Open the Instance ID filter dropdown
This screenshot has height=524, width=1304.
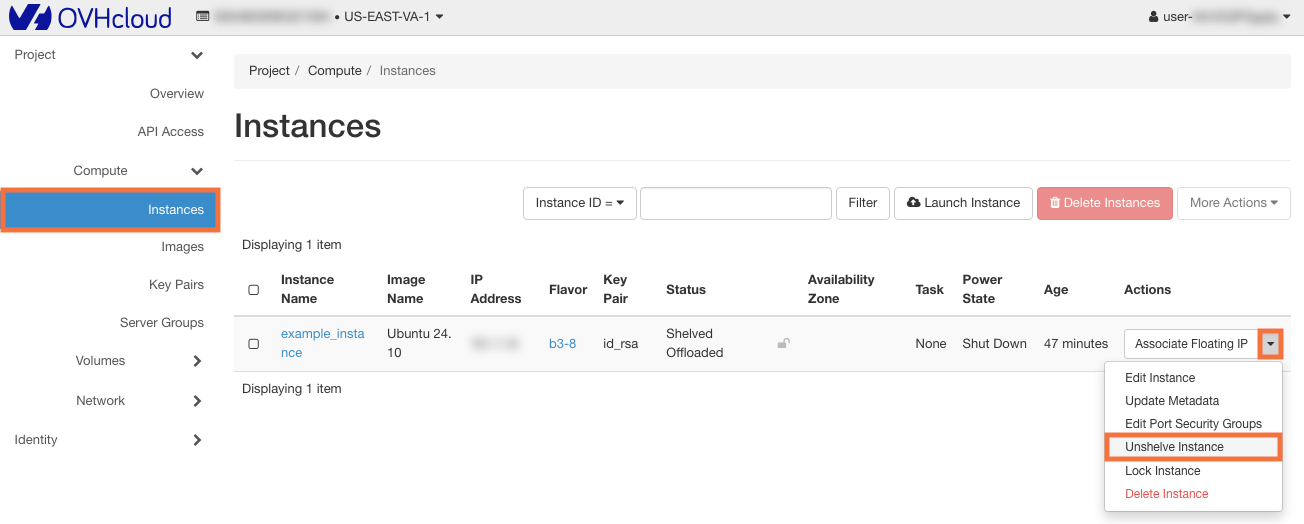(580, 203)
